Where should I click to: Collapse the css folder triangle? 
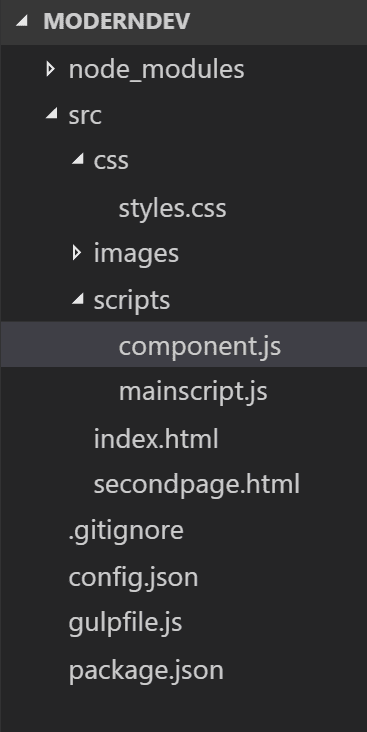tap(78, 159)
